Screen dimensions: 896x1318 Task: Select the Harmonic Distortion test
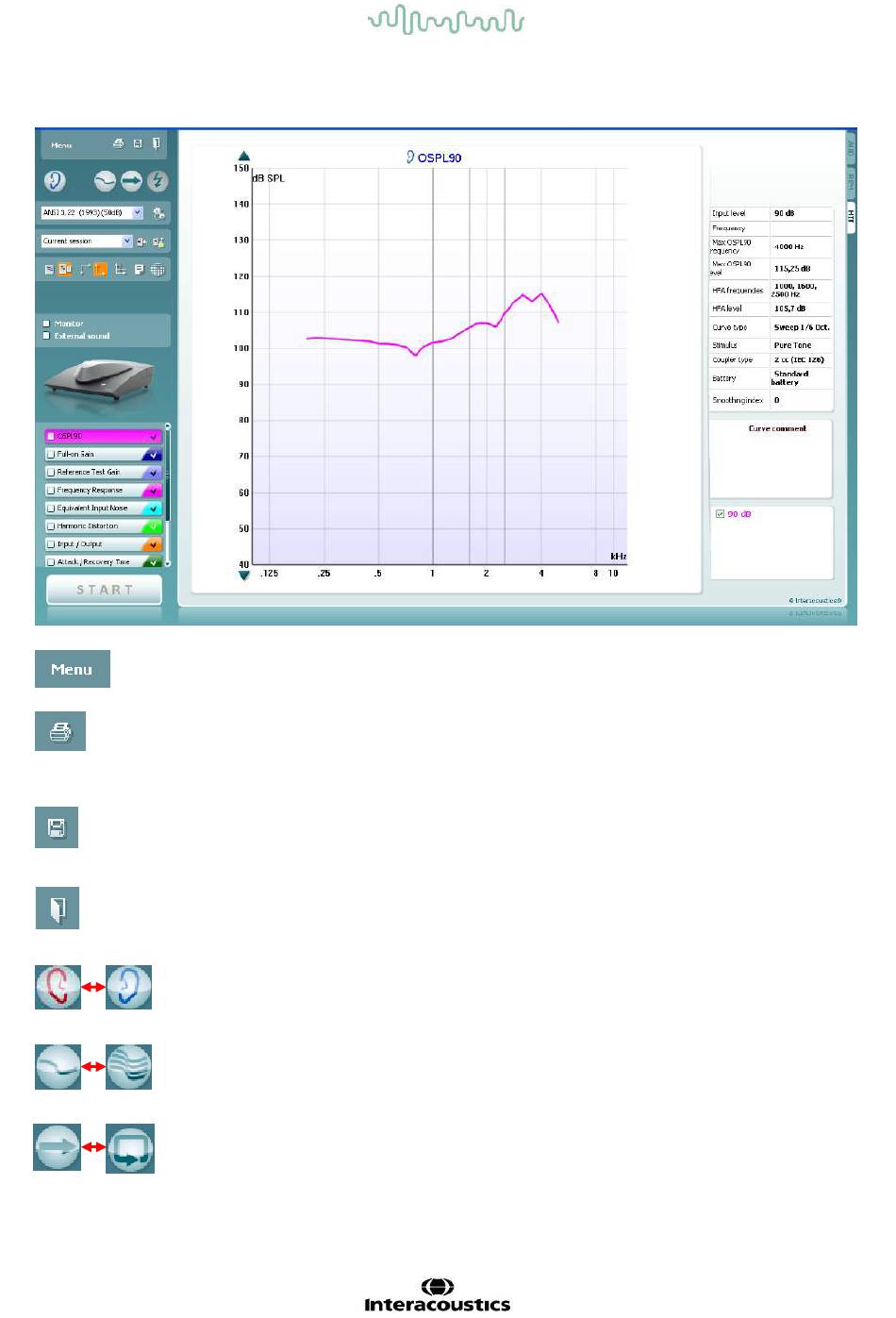[88, 526]
